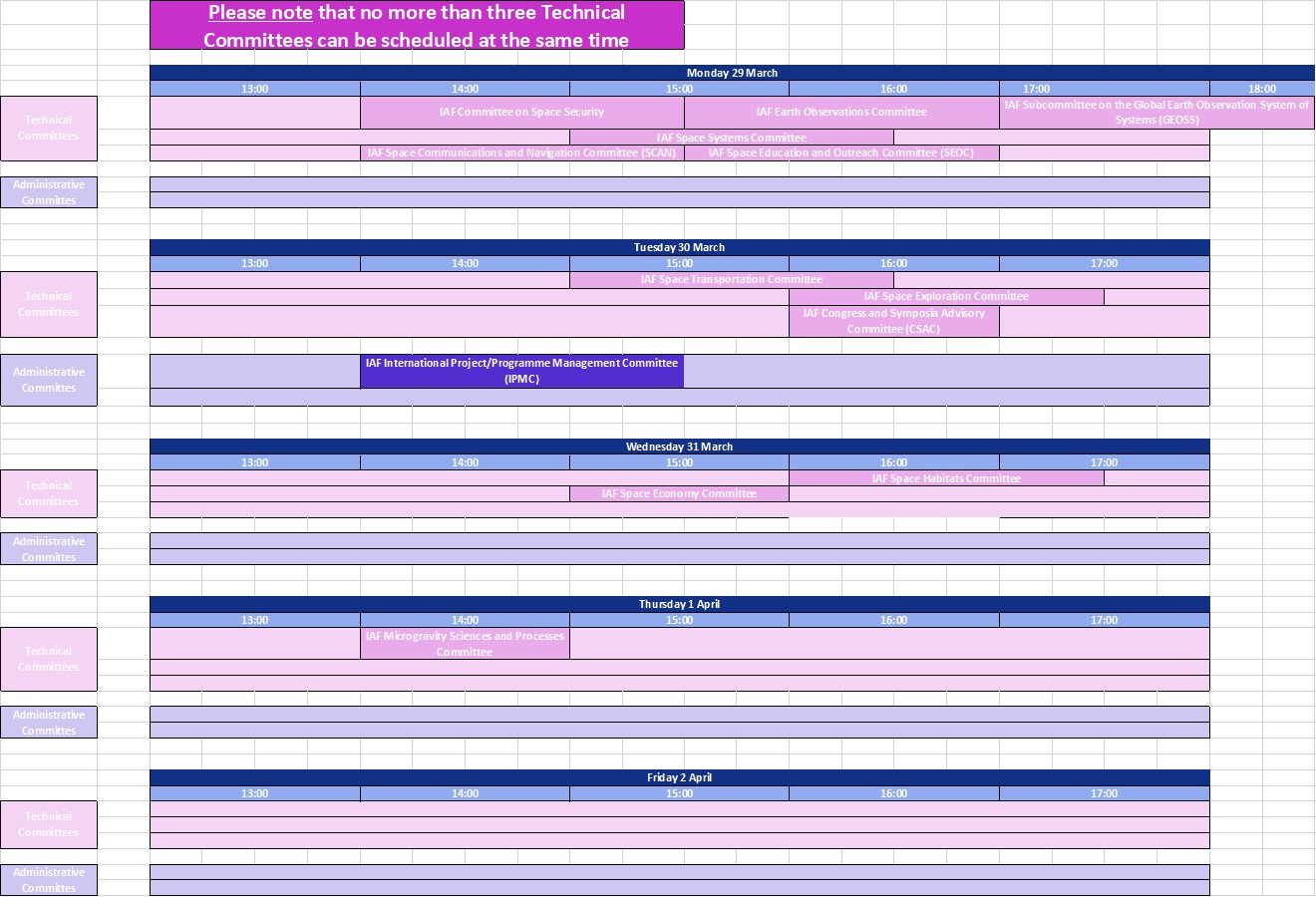
Task: Click Administrative Committees label for Friday 2 April
Action: pyautogui.click(x=49, y=880)
